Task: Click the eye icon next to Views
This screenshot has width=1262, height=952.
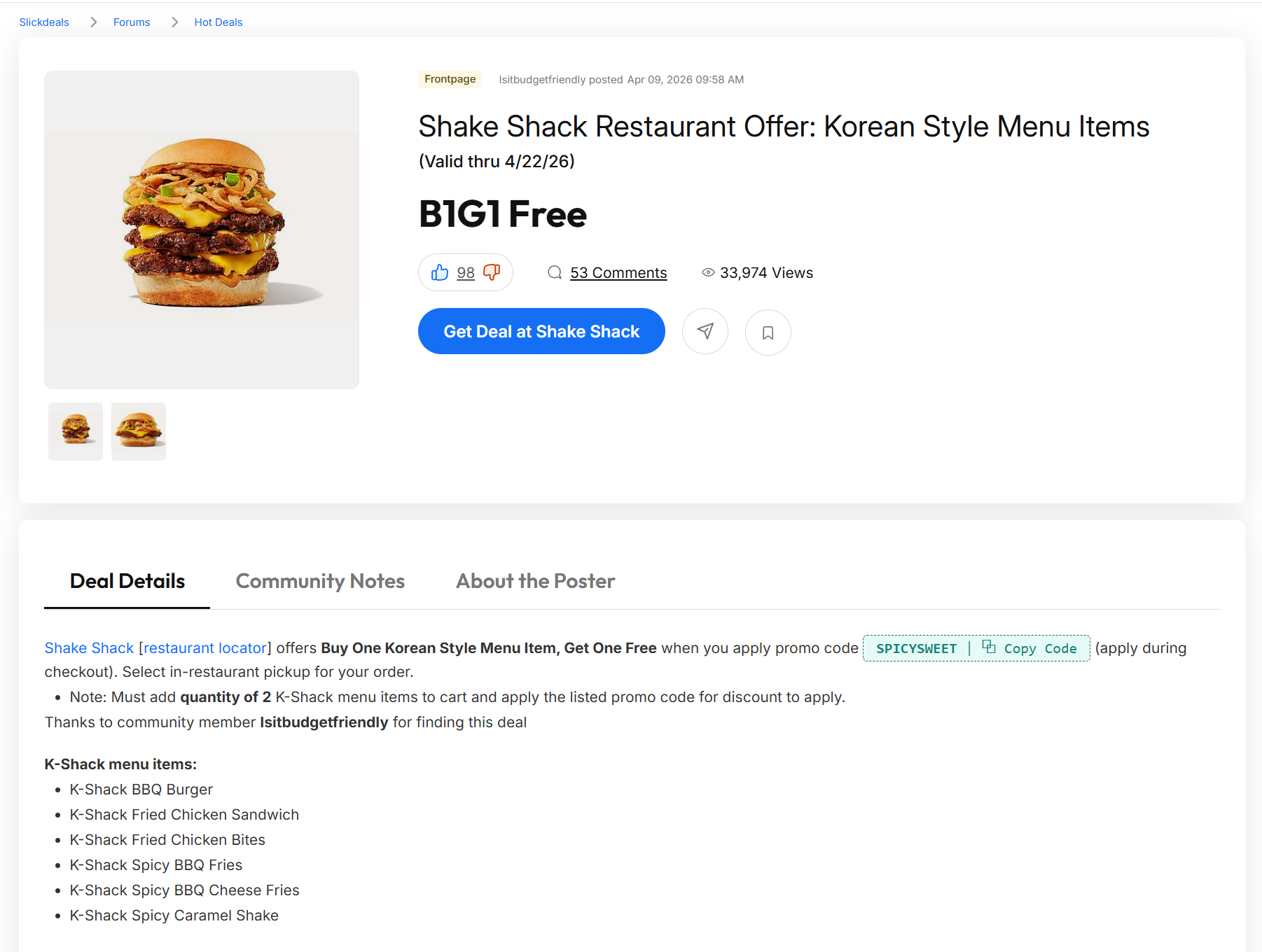Action: pos(708,272)
